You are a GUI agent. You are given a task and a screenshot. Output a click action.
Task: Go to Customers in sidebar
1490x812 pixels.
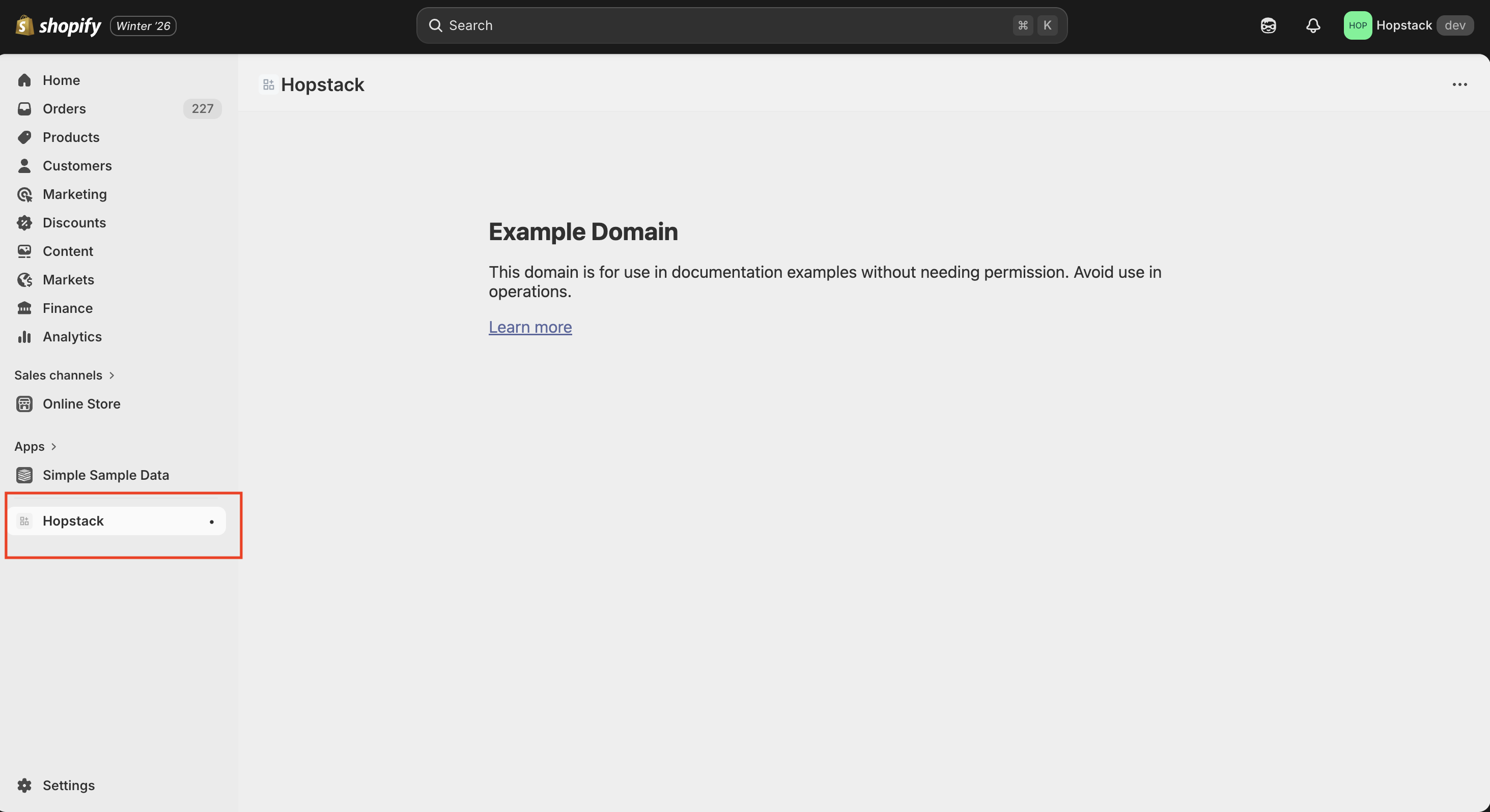[77, 166]
